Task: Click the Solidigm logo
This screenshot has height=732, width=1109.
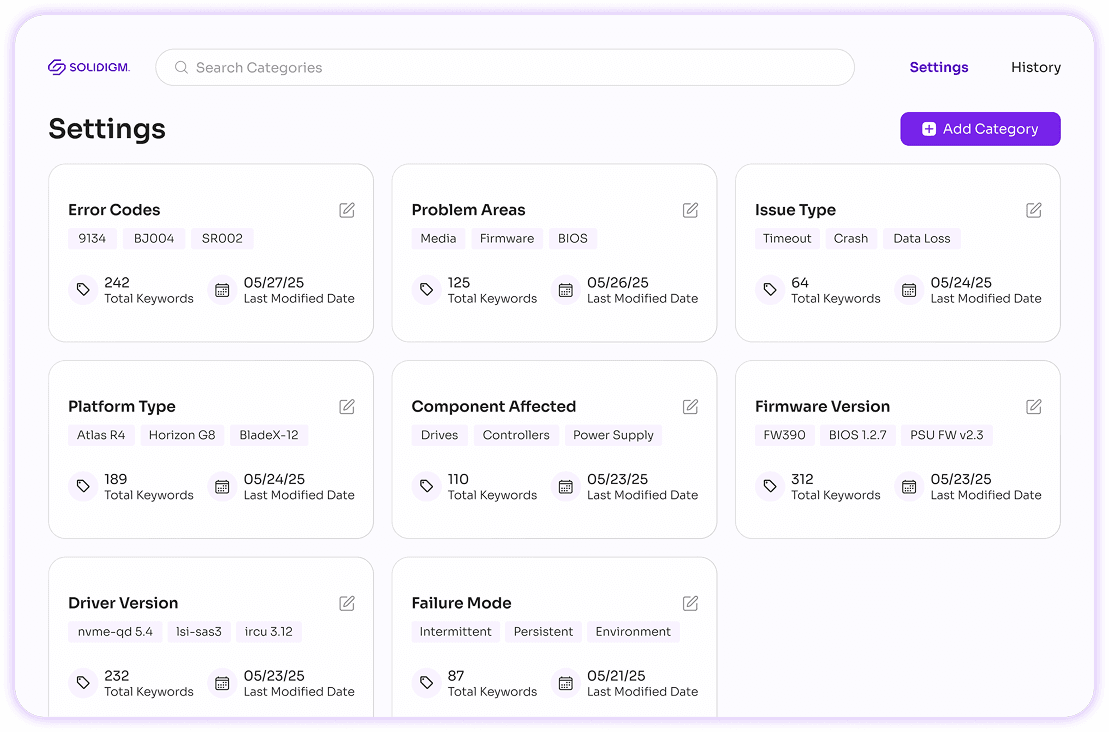Action: pyautogui.click(x=89, y=67)
